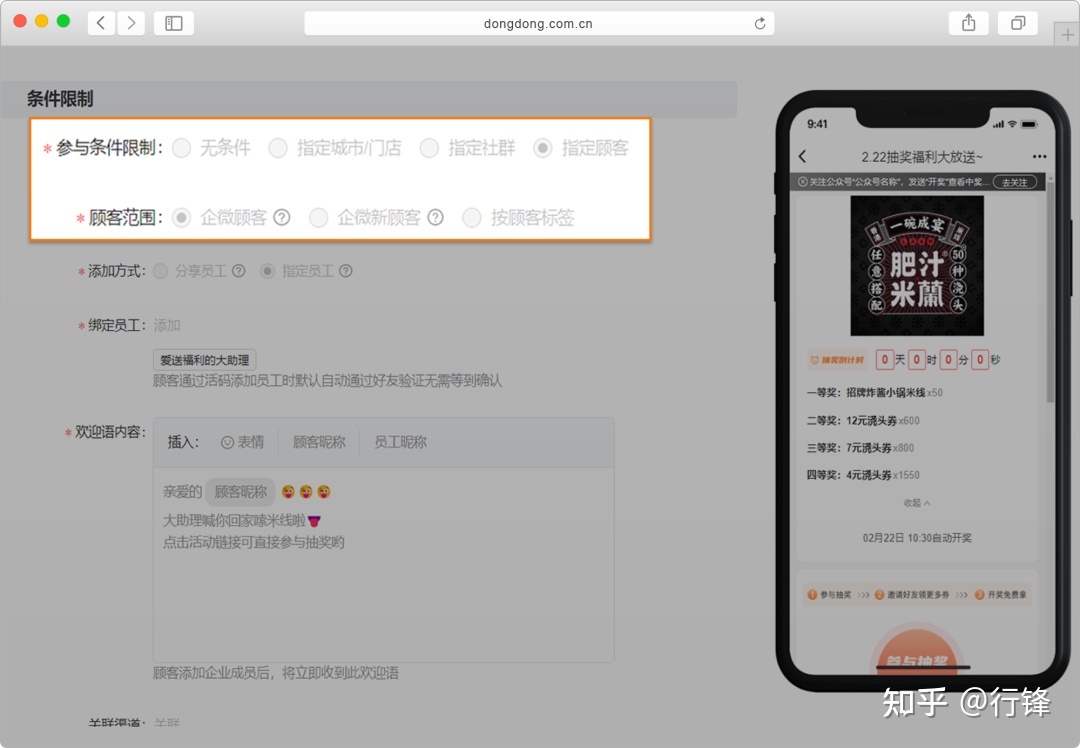Viewport: 1080px width, 748px height.
Task: Tap the back arrow in phone preview
Action: pyautogui.click(x=803, y=157)
